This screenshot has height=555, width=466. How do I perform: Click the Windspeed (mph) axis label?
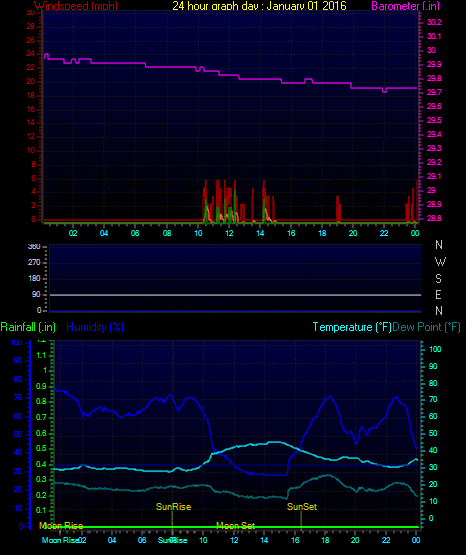pyautogui.click(x=76, y=6)
